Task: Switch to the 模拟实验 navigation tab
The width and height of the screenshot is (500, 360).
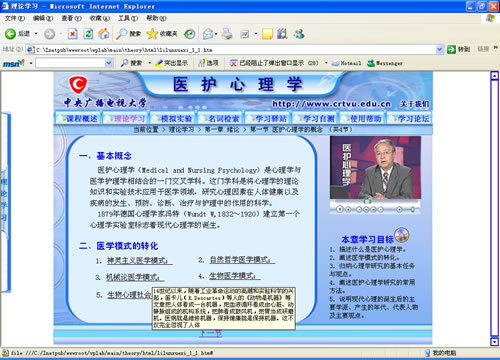Action: click(x=173, y=119)
